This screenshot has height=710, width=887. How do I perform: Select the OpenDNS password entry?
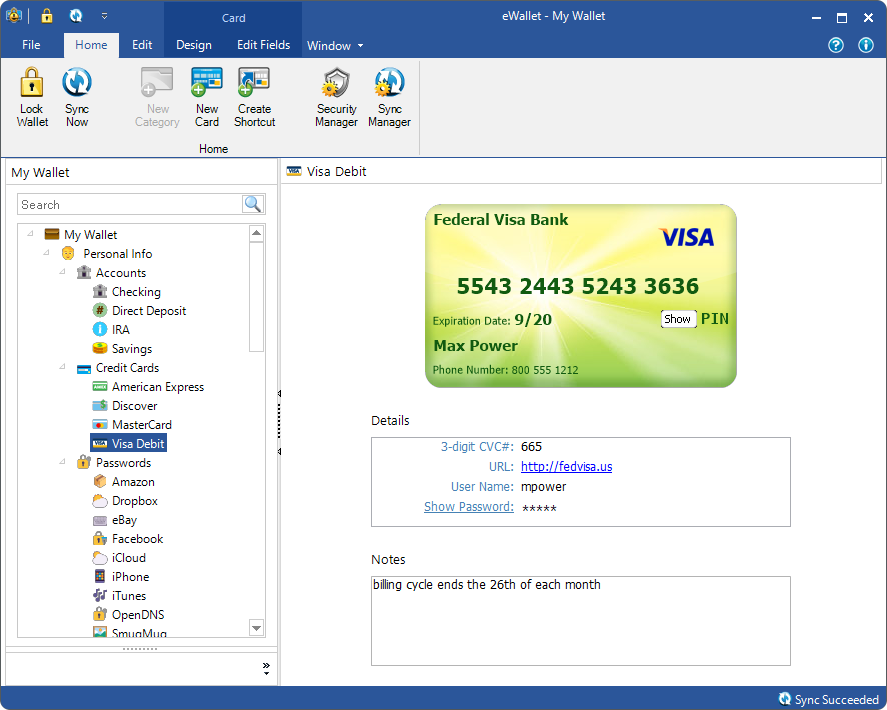(138, 614)
